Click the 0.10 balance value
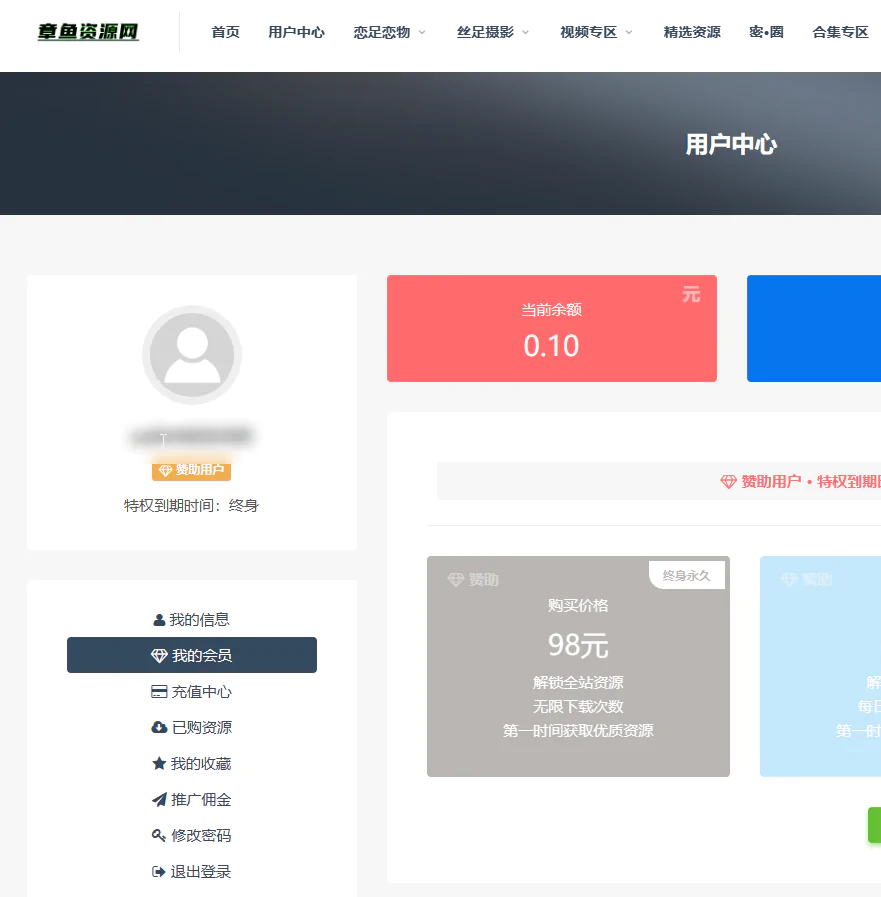 pos(551,346)
